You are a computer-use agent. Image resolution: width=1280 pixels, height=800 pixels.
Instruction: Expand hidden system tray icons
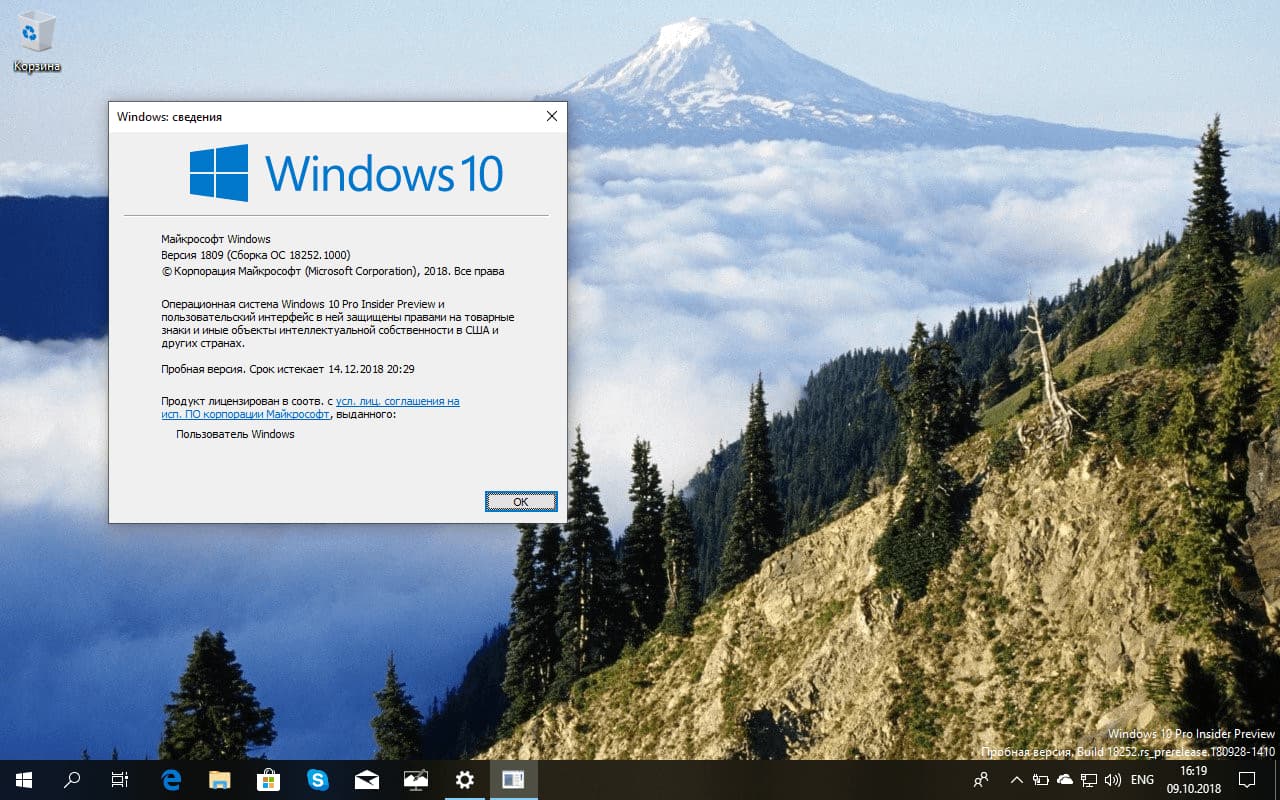click(1016, 780)
